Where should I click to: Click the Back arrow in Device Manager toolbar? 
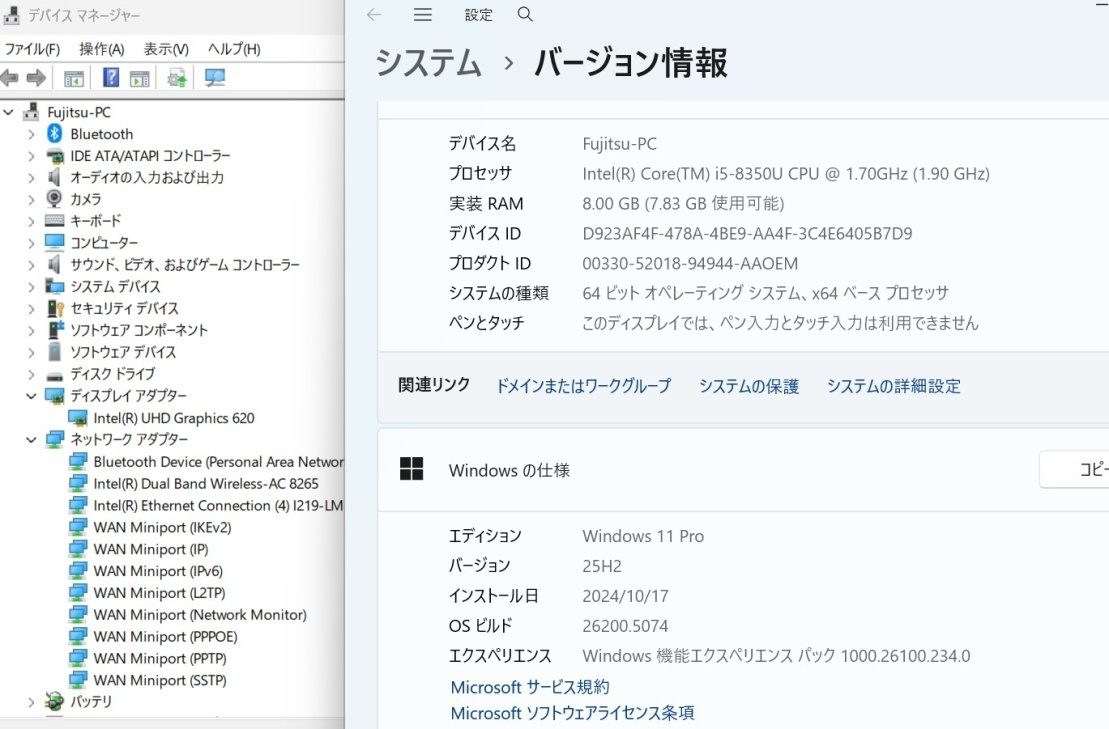(x=8, y=78)
